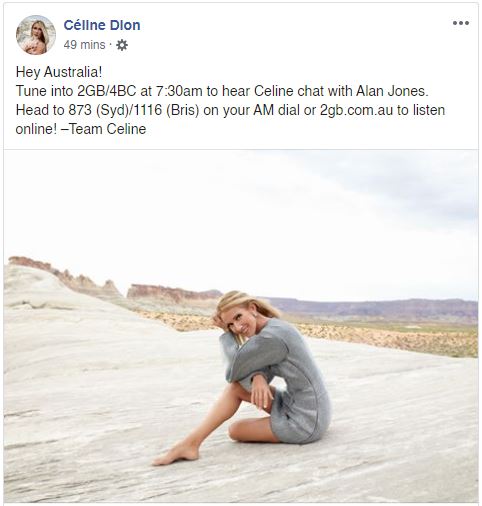The width and height of the screenshot is (482, 506).
Task: Open the desert photo attached to post
Action: tap(241, 326)
